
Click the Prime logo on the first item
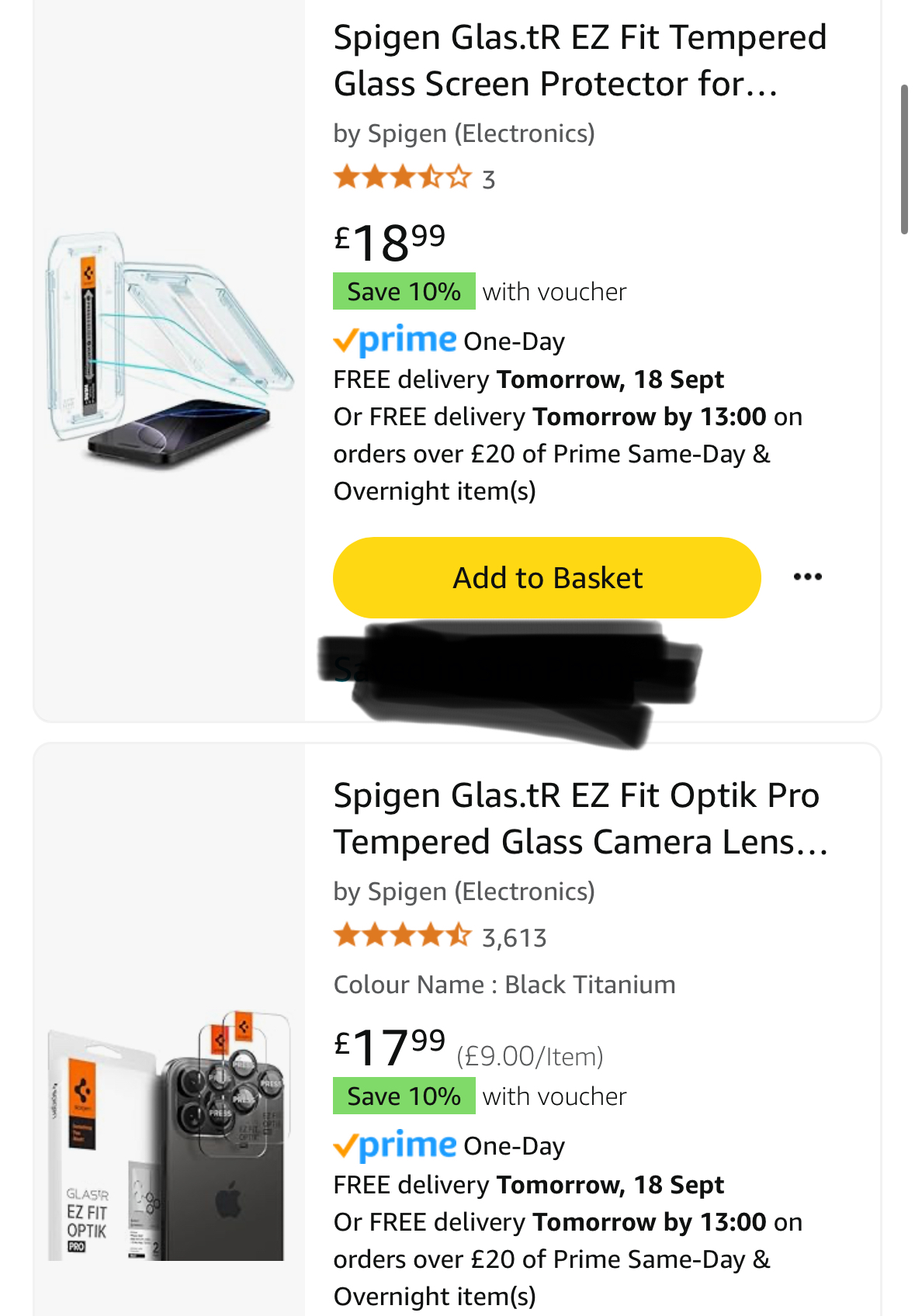pyautogui.click(x=395, y=341)
